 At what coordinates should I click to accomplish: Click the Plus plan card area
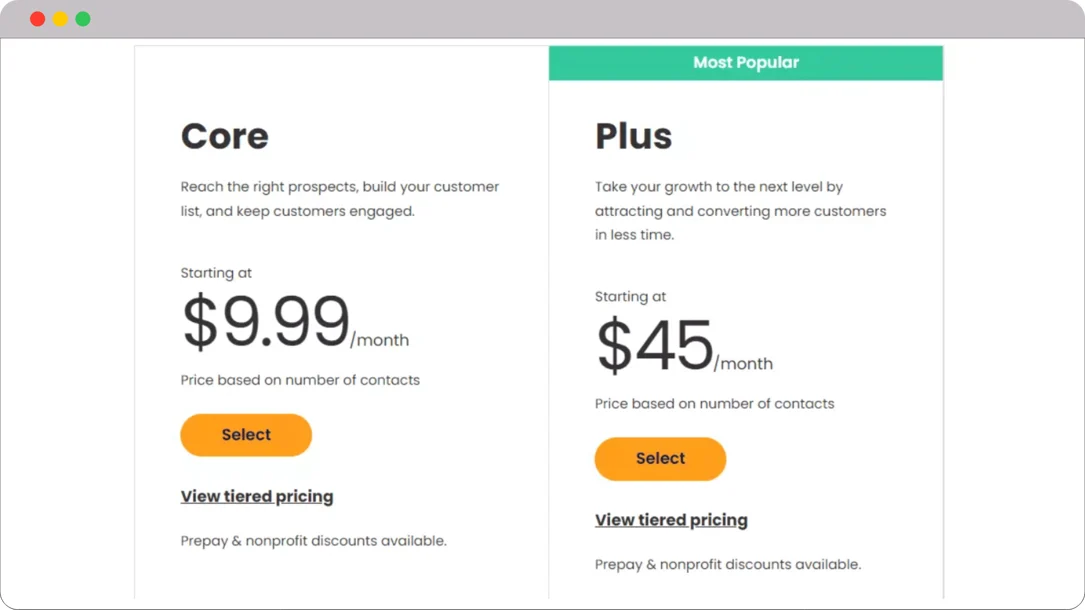[x=745, y=300]
